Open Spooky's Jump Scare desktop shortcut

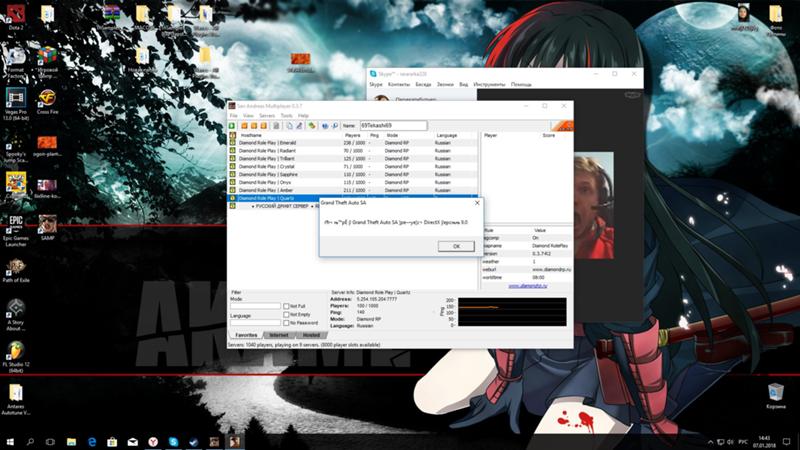click(x=16, y=149)
